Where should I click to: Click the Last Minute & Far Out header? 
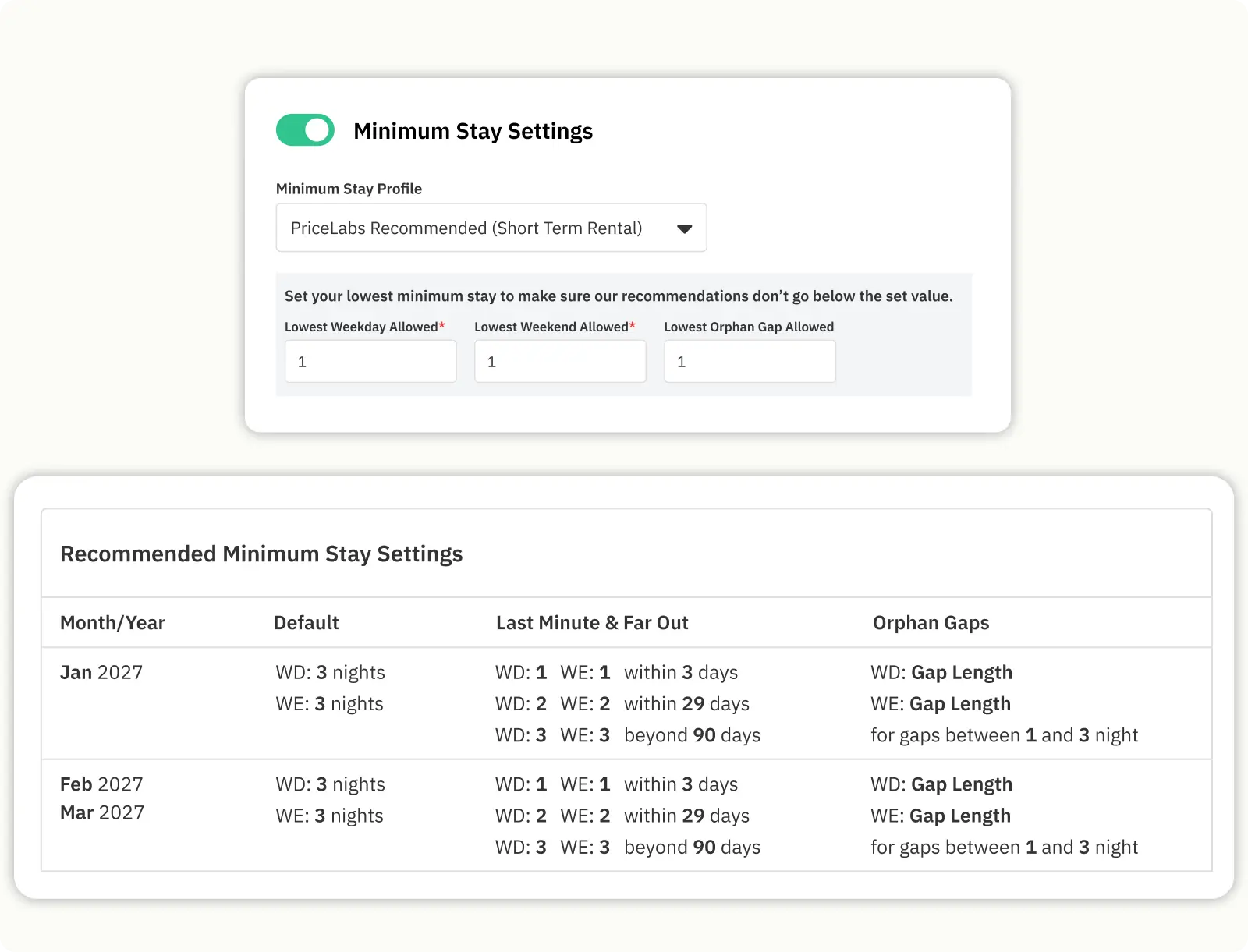pos(592,622)
